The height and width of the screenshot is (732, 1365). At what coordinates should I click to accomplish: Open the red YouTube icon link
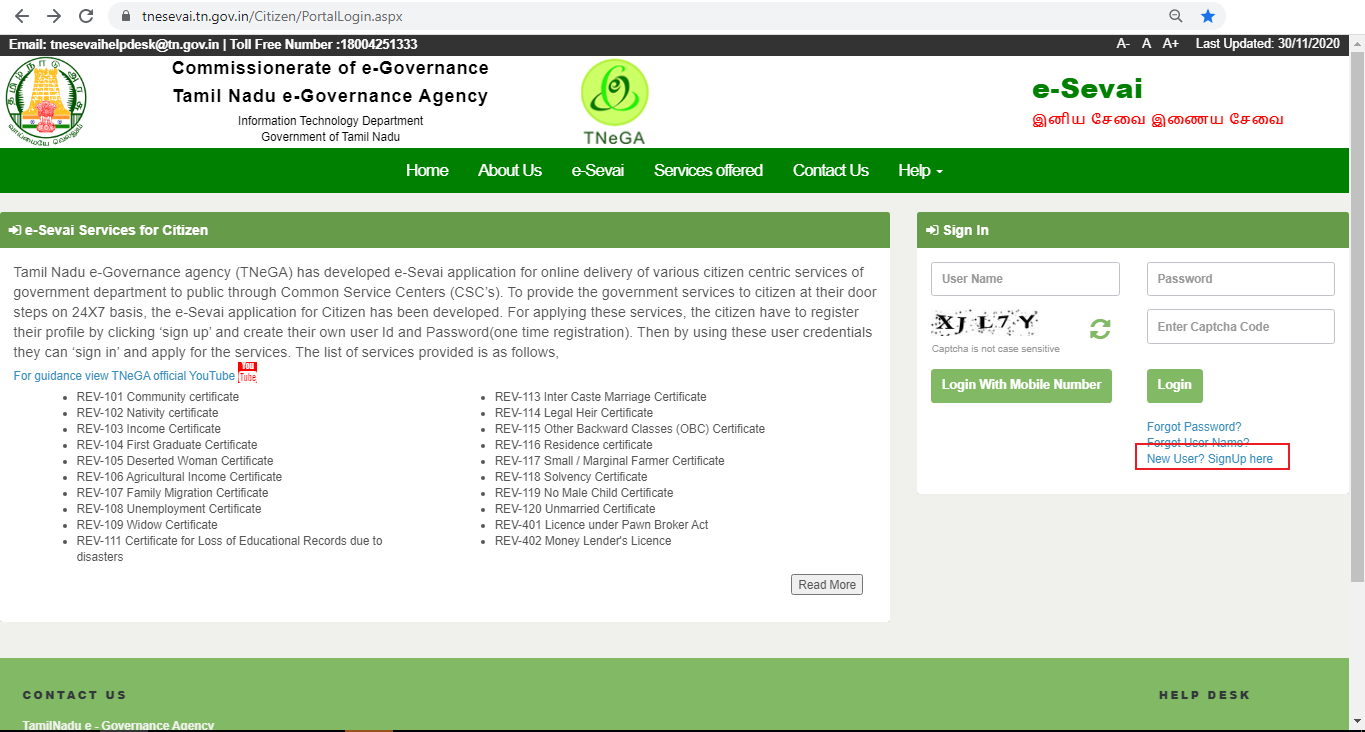247,372
